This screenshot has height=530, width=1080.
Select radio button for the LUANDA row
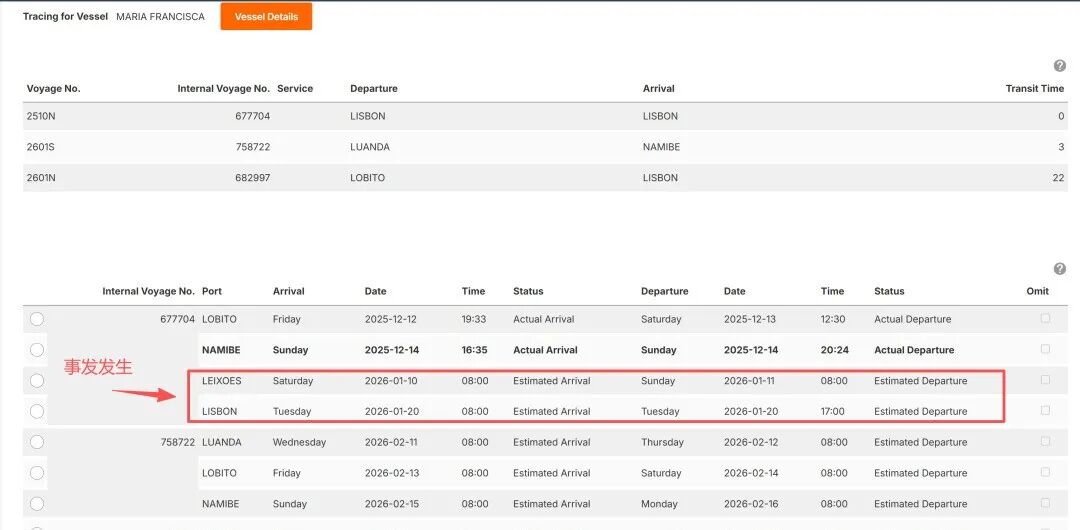(37, 442)
